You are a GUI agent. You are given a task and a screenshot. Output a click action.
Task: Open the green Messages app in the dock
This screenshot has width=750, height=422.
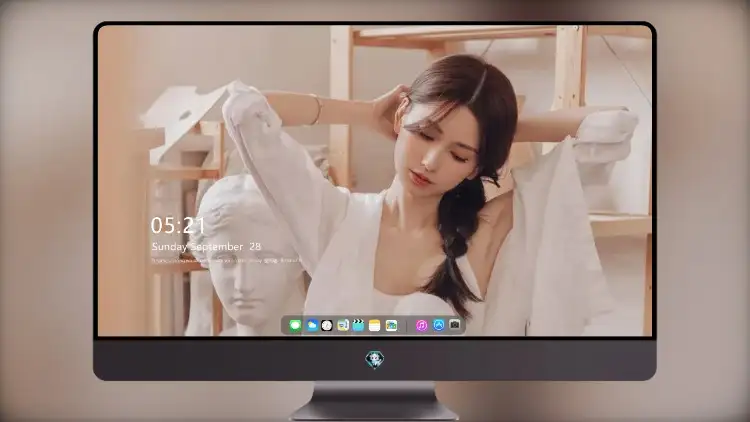click(295, 325)
